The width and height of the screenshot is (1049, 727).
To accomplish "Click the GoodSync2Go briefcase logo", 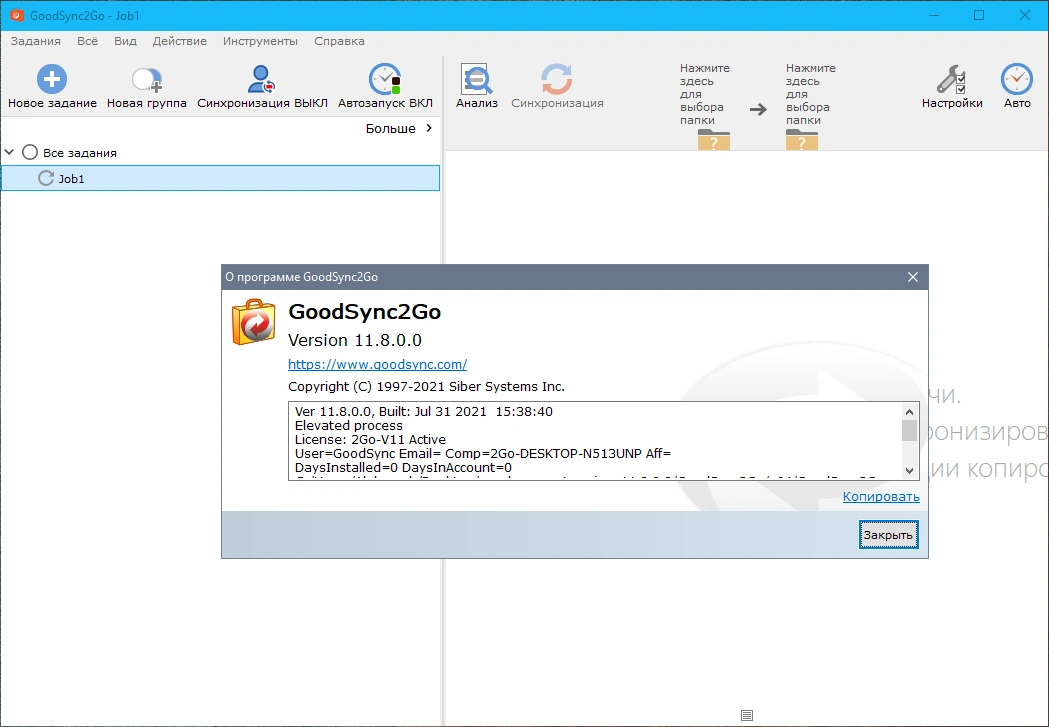I will 254,322.
